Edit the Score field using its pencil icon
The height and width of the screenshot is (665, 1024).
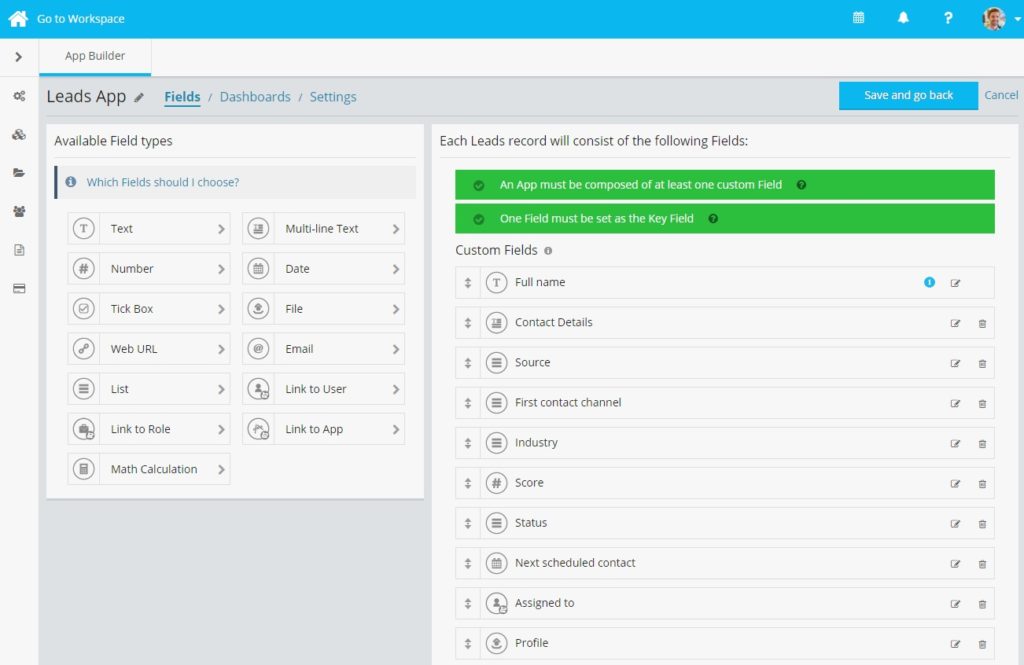(956, 483)
